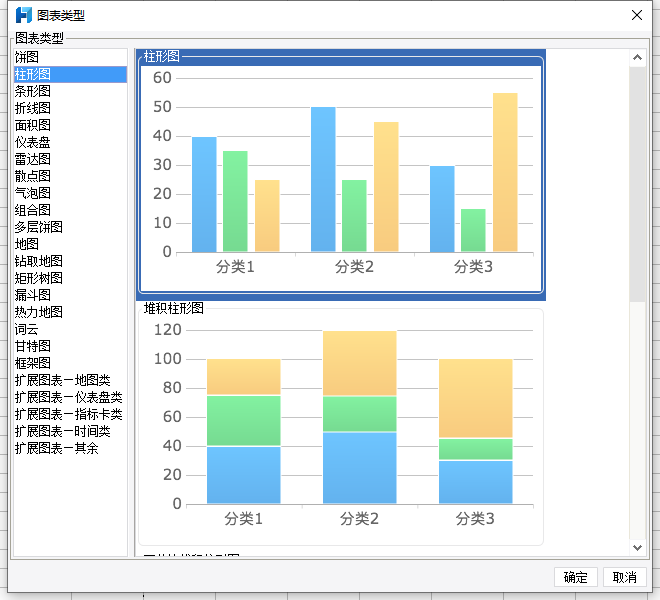Select 气泡图 list entry
Image resolution: width=660 pixels, height=600 pixels.
click(70, 193)
